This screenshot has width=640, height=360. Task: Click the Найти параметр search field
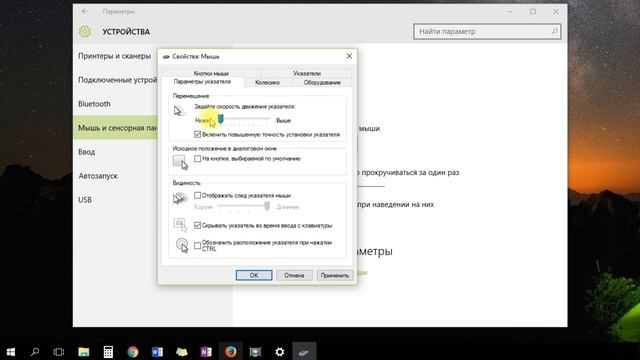point(487,31)
